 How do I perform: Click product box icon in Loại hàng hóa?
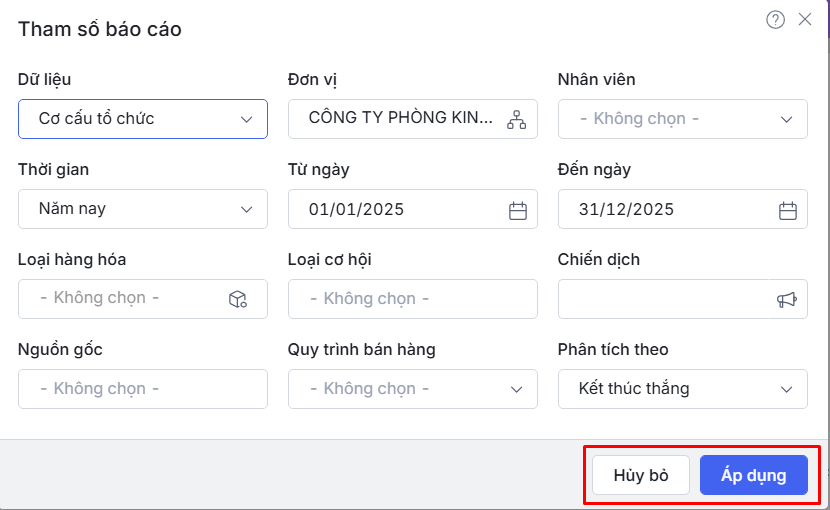click(238, 299)
